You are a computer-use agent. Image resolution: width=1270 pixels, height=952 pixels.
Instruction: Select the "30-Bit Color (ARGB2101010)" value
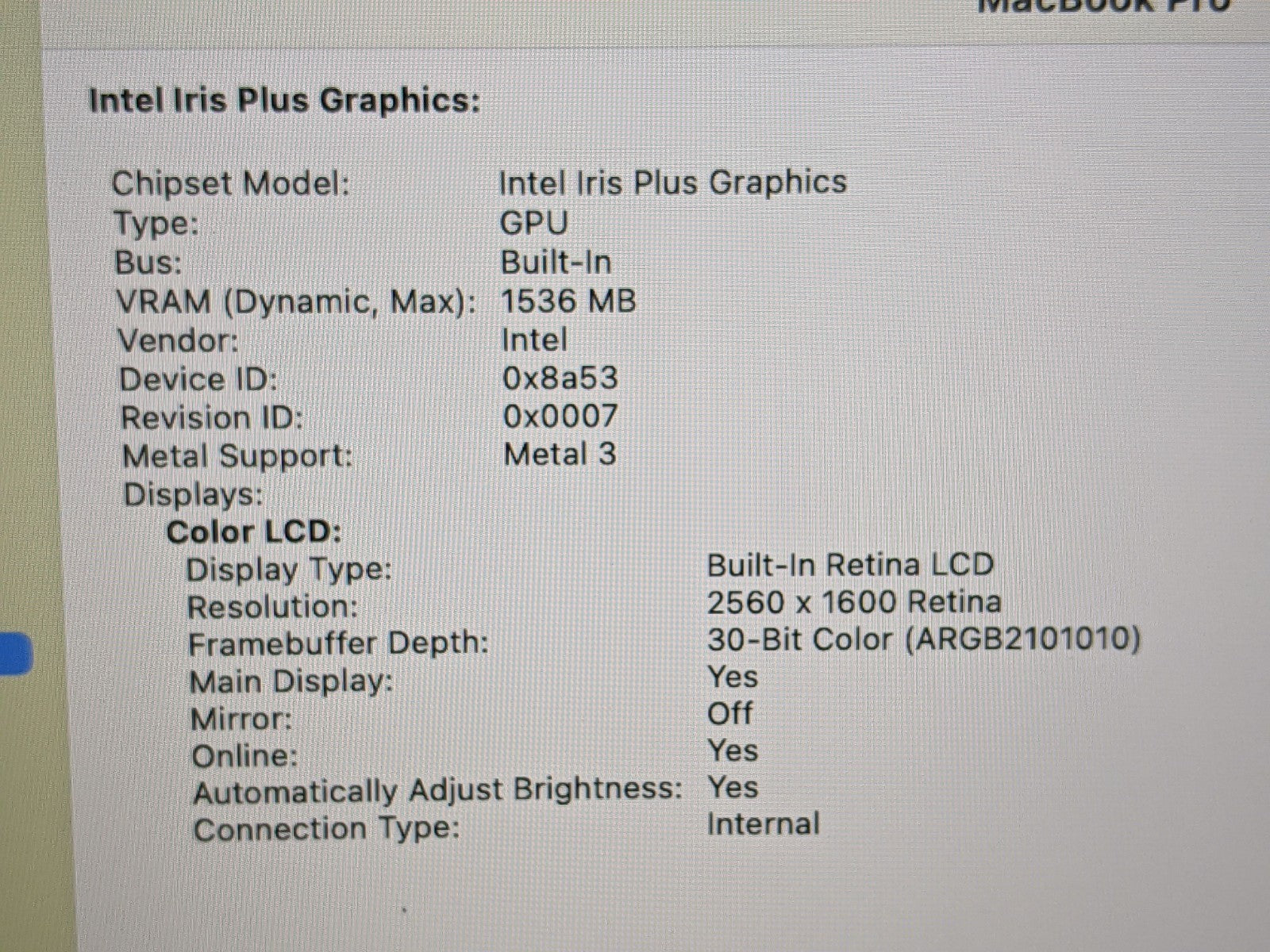point(923,639)
